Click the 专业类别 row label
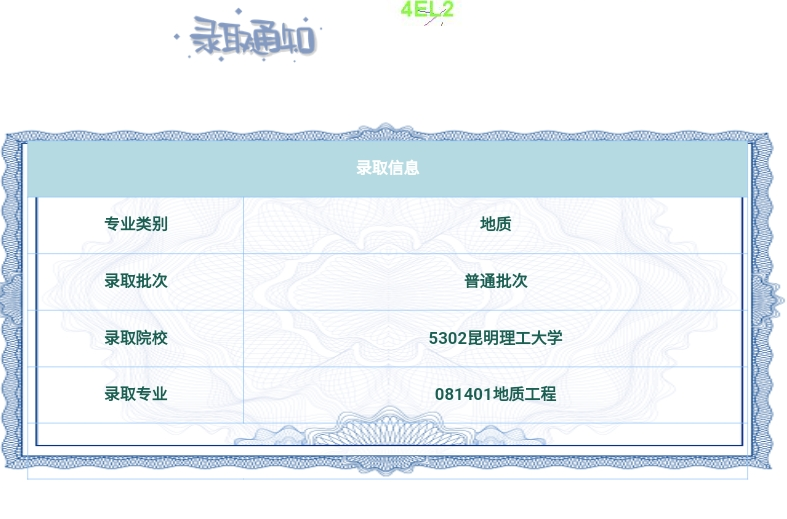Image resolution: width=787 pixels, height=519 pixels. click(136, 224)
